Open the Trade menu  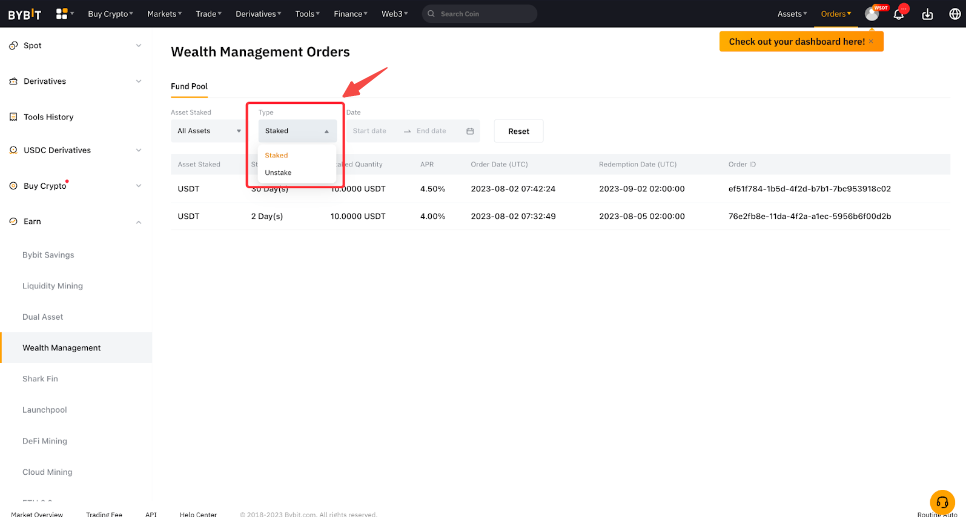pyautogui.click(x=208, y=14)
